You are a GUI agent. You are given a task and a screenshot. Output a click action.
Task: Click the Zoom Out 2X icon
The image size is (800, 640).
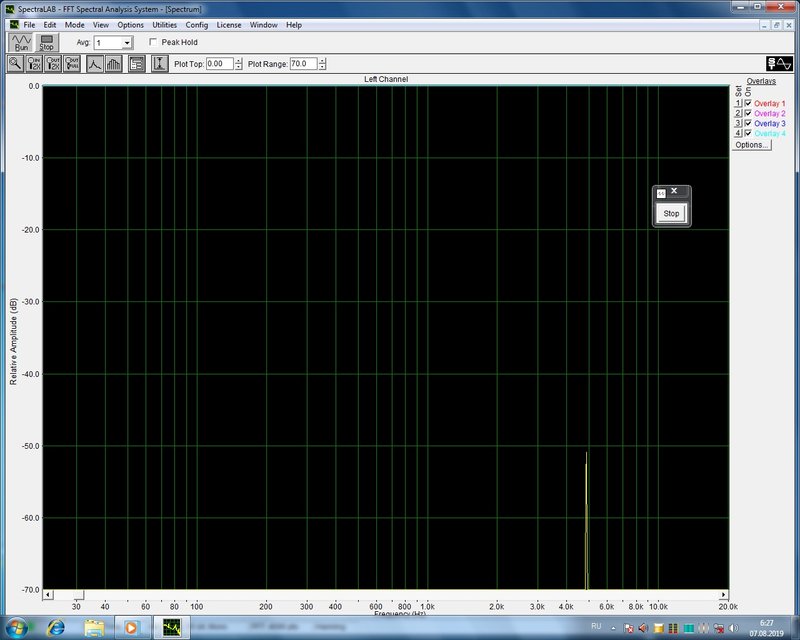point(53,64)
